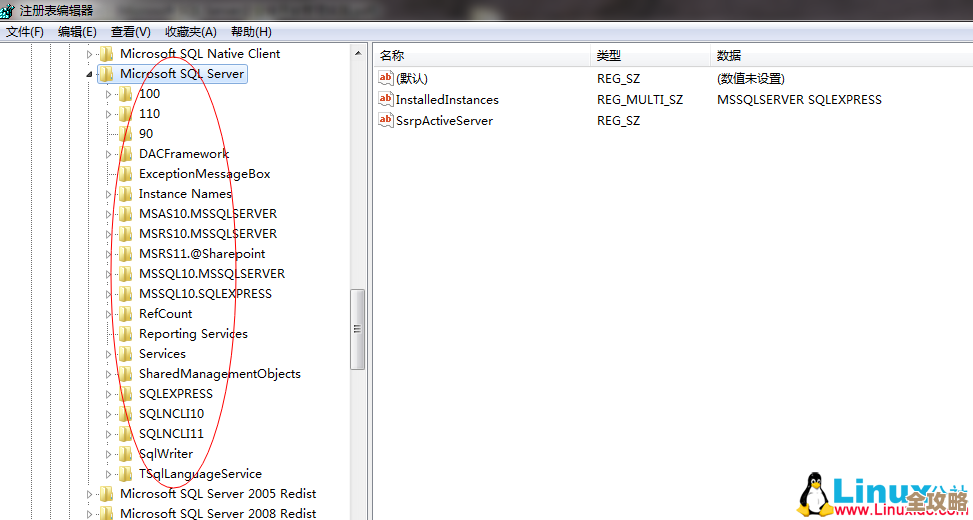Click the DACFramework folder icon

pyautogui.click(x=125, y=154)
